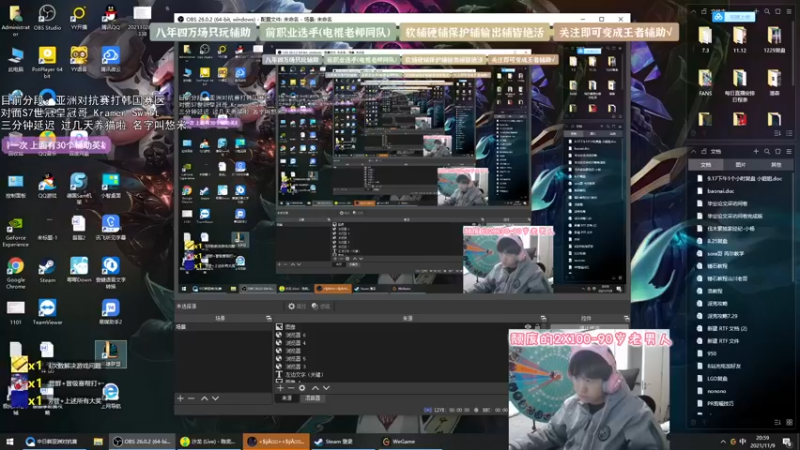Open the 腾讯QQ penguin desktop icon
The height and width of the screenshot is (450, 800).
pos(110,17)
